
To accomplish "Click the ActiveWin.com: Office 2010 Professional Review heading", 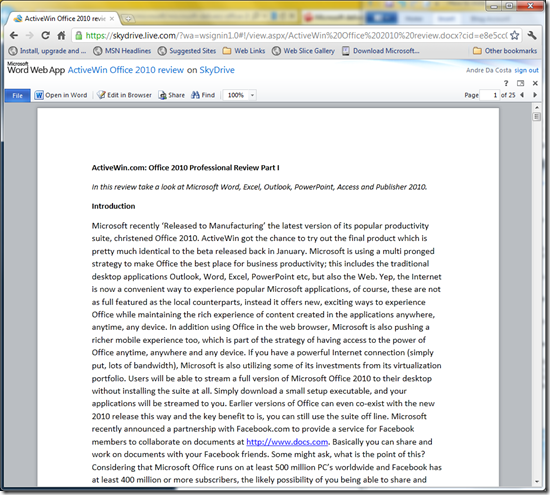I will [x=185, y=168].
